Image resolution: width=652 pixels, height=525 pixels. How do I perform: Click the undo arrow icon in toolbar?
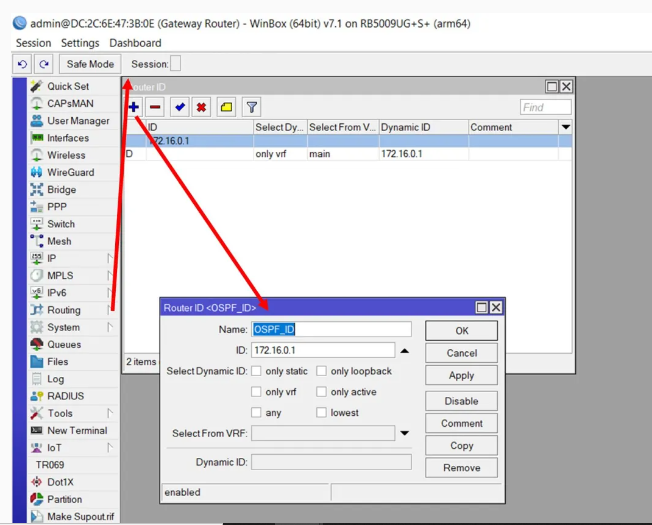[x=22, y=64]
